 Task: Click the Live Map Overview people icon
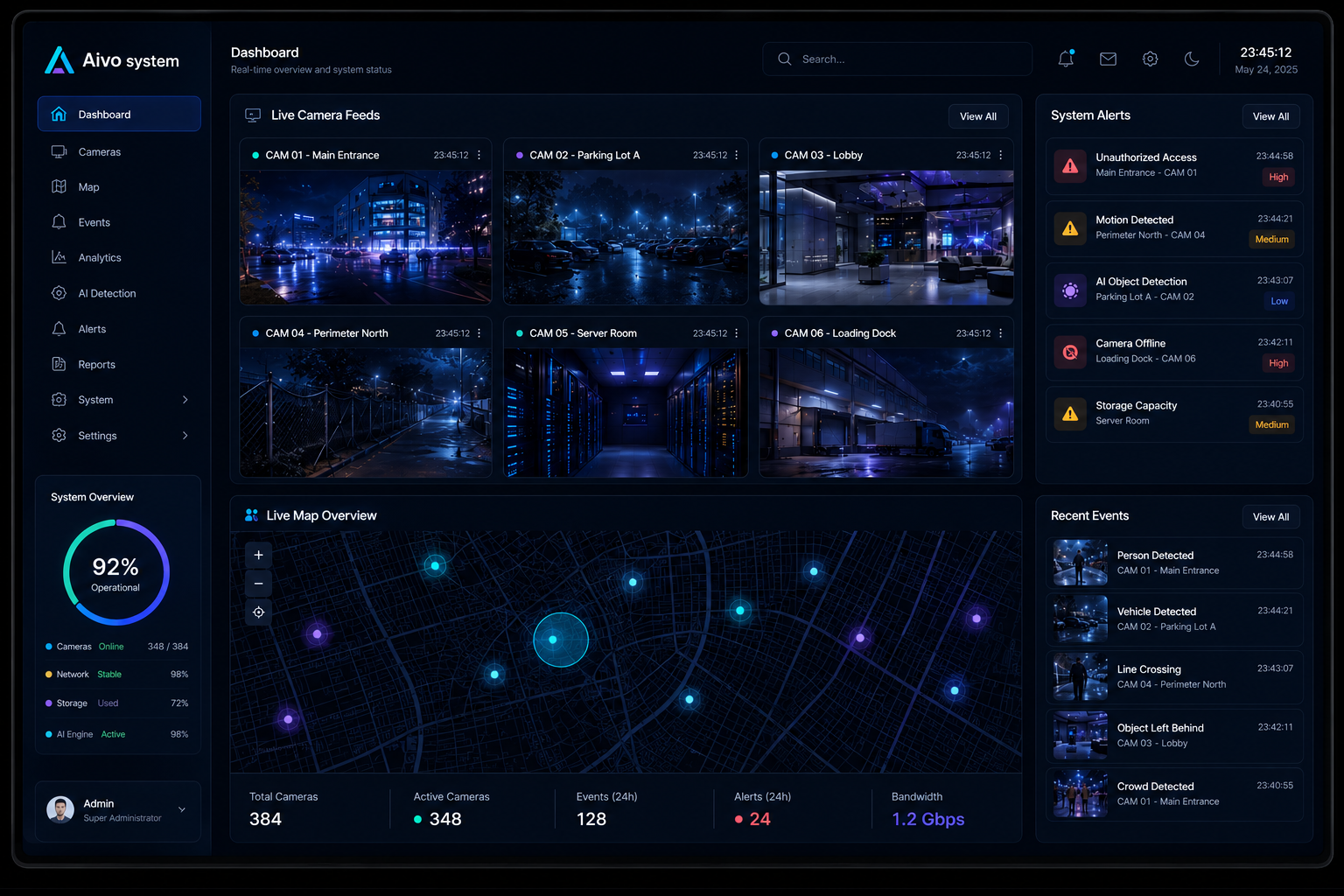point(252,515)
